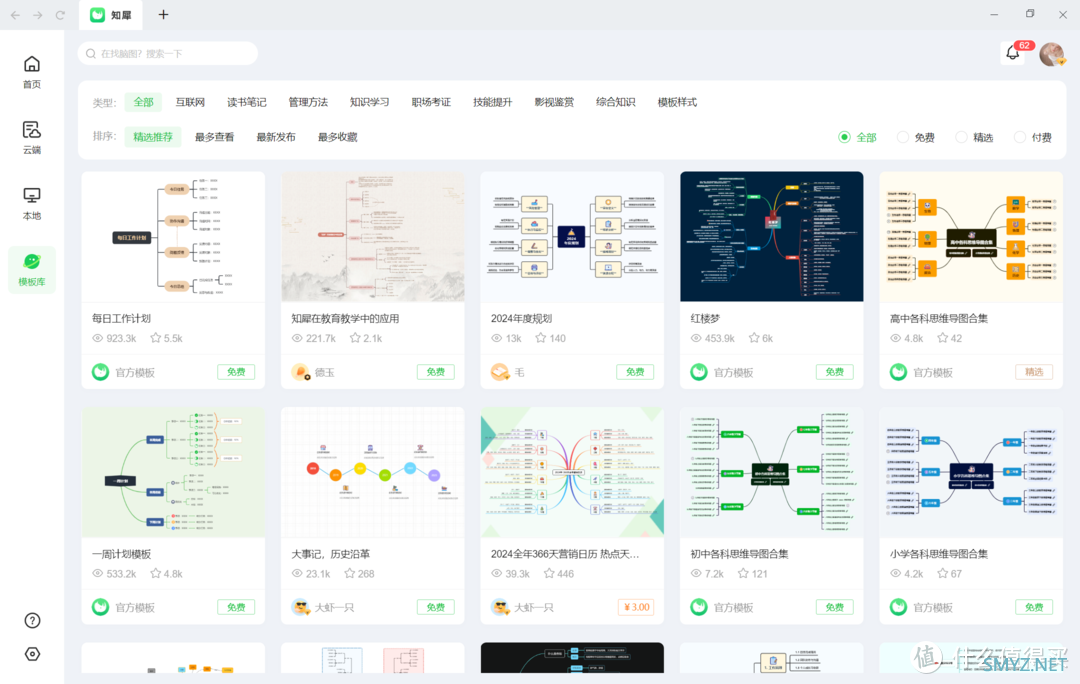This screenshot has width=1080, height=684.
Task: Select the 全部 radio filter
Action: point(844,137)
